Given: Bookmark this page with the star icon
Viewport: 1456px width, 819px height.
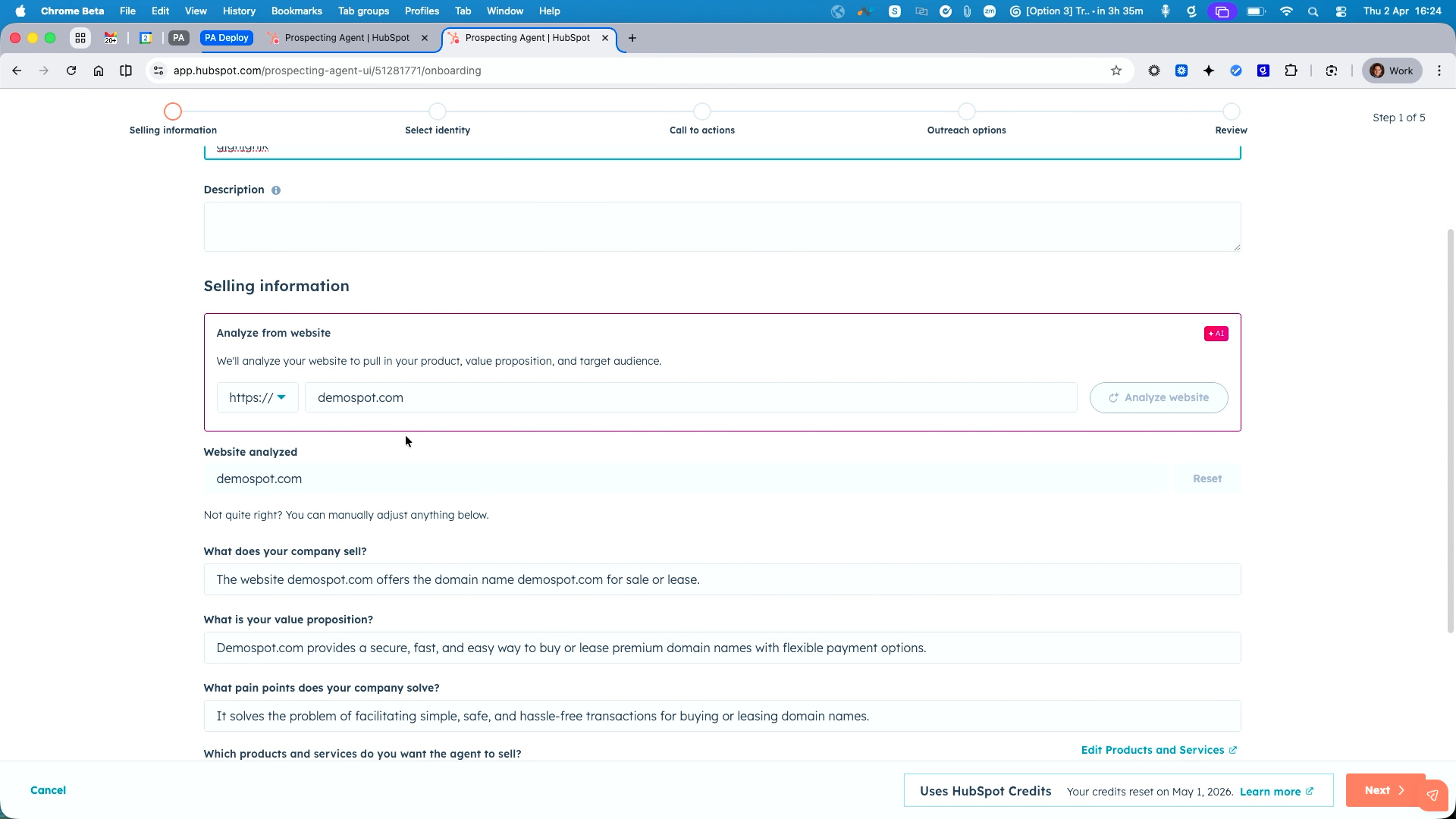Looking at the screenshot, I should [x=1116, y=71].
